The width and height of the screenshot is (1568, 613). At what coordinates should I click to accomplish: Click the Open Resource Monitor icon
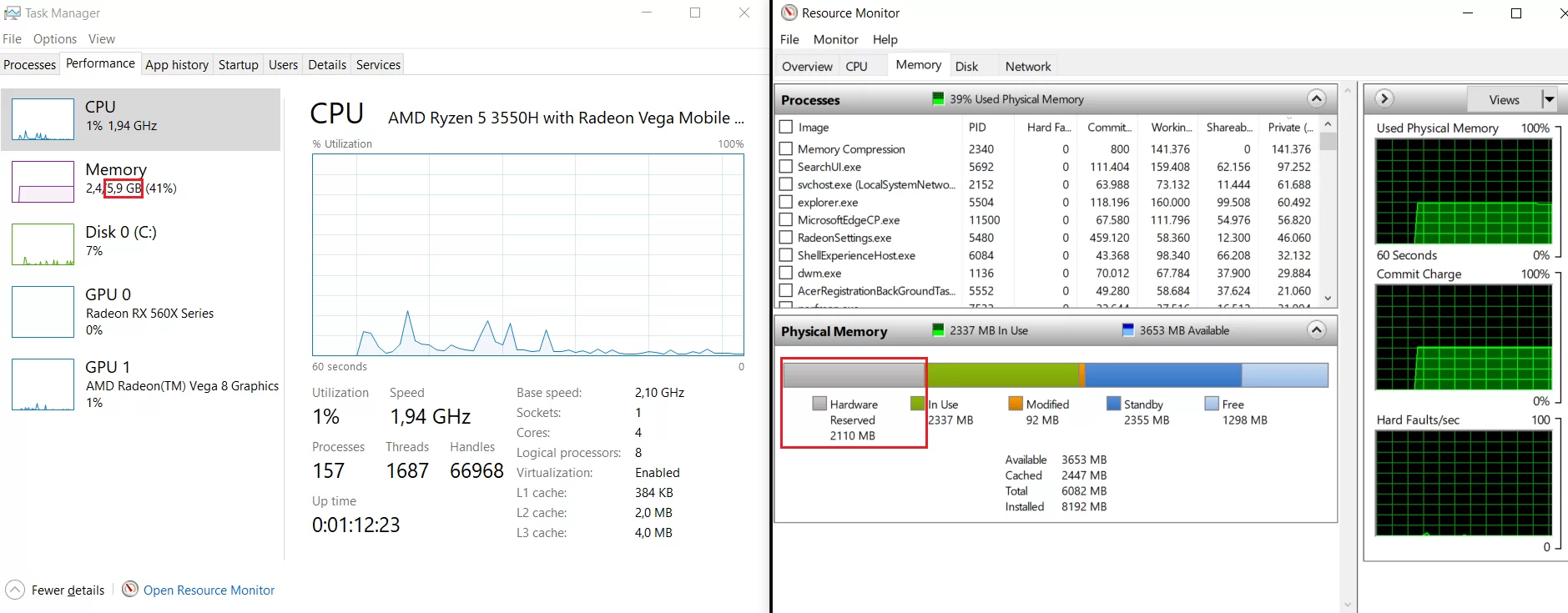coord(130,590)
